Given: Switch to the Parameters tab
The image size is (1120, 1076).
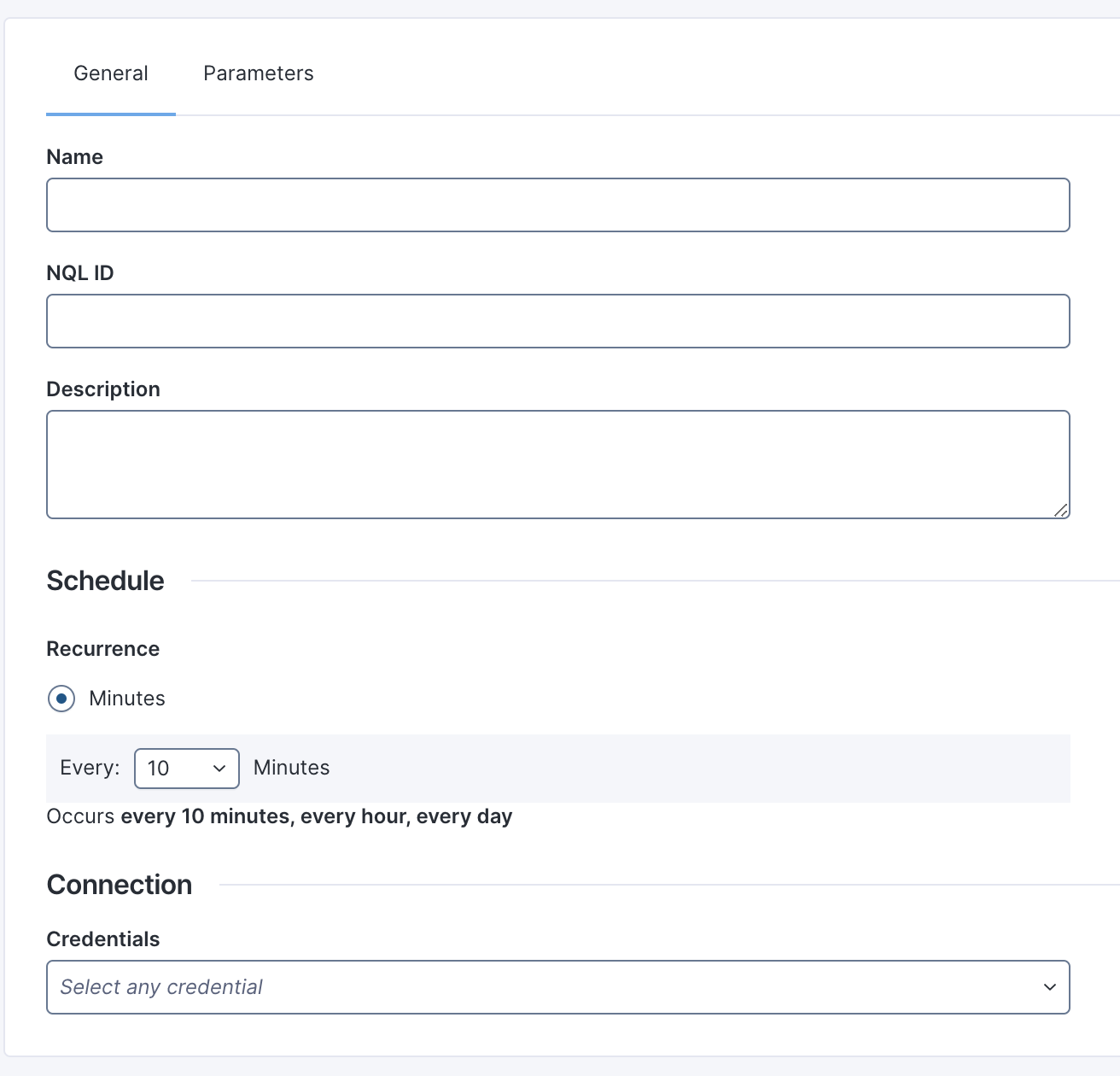Looking at the screenshot, I should pos(258,73).
